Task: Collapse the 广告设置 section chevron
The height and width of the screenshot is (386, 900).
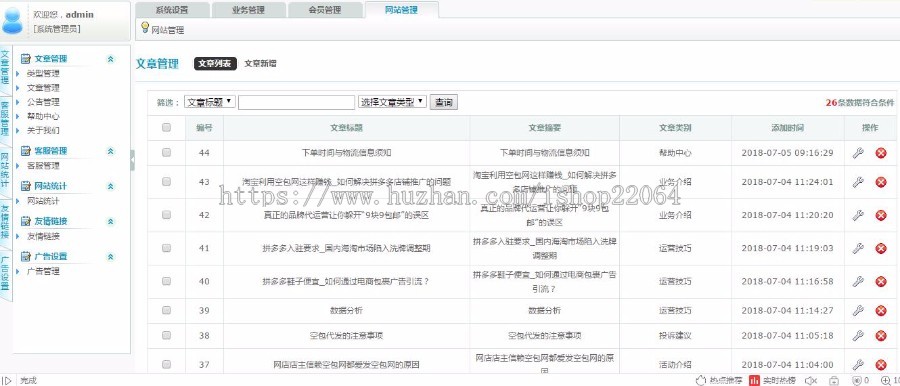Action: click(x=111, y=257)
